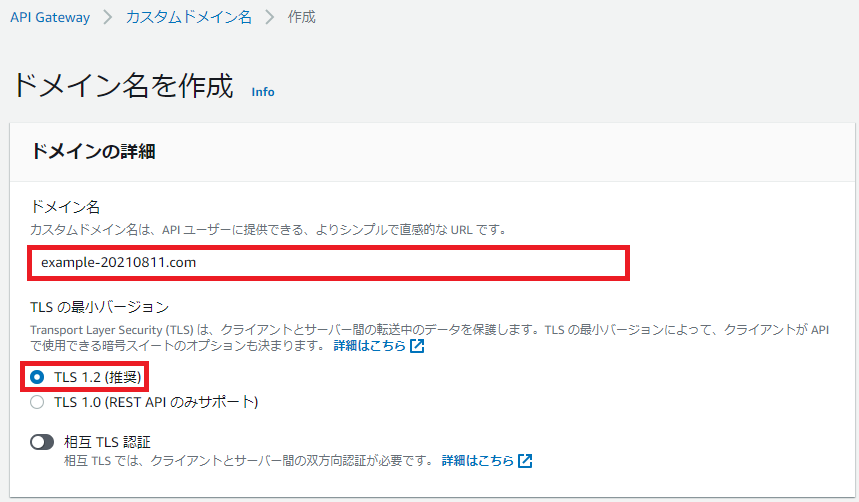
Task: Click external link icon after TLS version description
Action: (x=417, y=346)
